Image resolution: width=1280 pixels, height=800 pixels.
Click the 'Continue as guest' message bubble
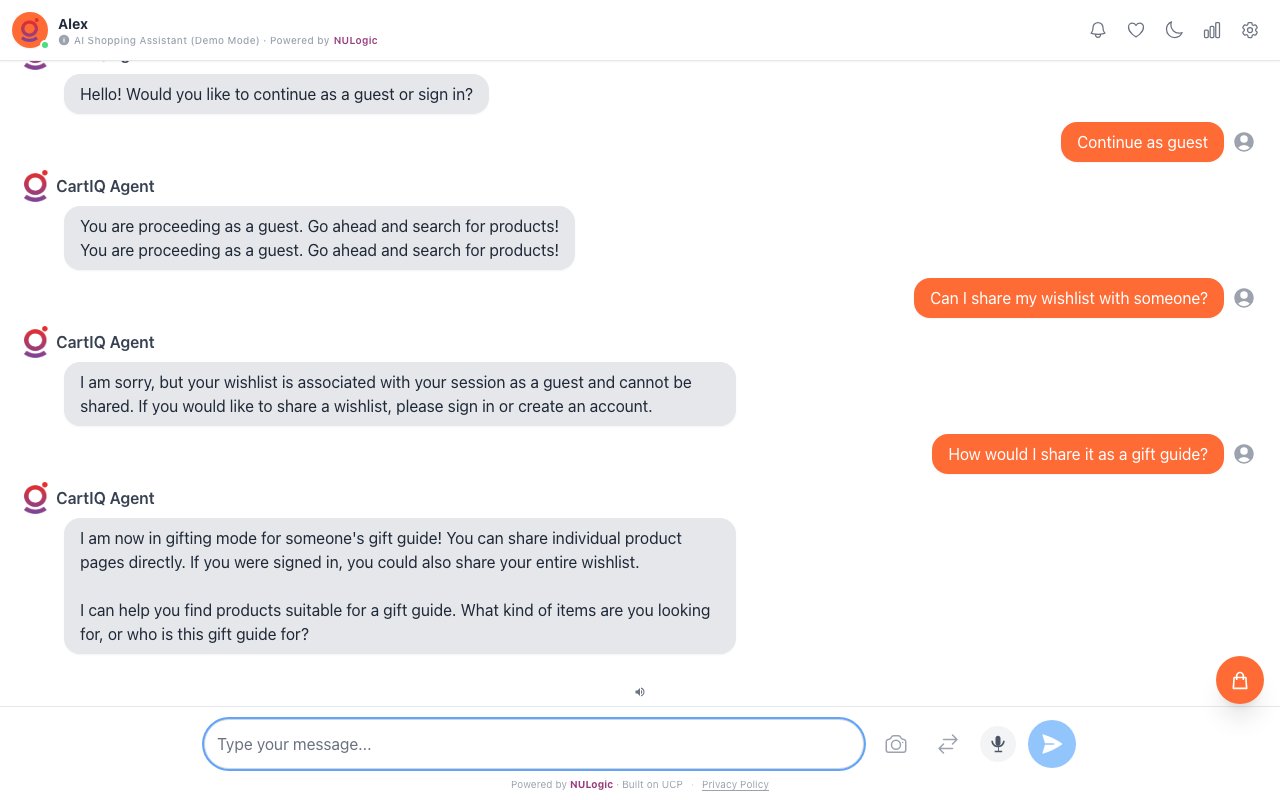point(1142,142)
